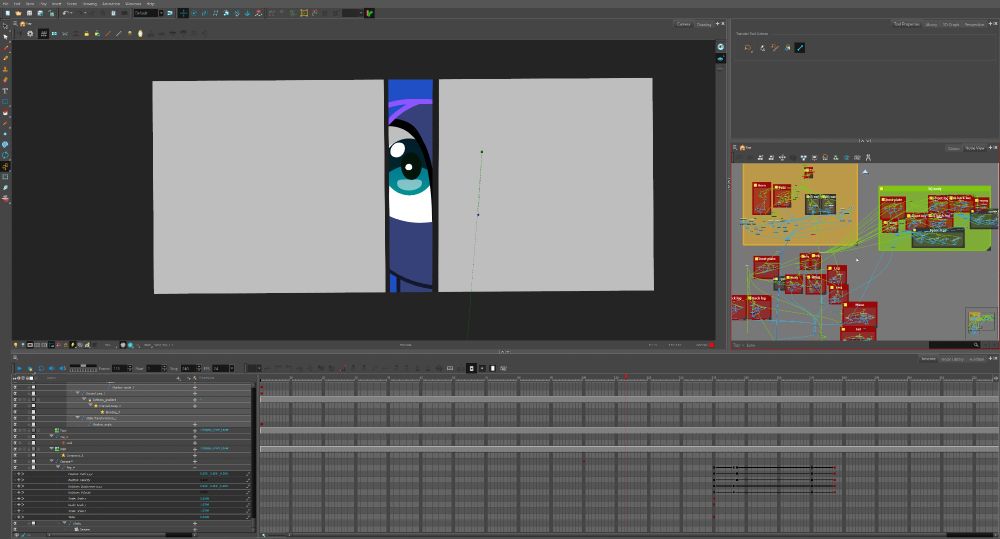Switch to the Tool Properties tab
The height and width of the screenshot is (539, 1000).
[906, 24]
